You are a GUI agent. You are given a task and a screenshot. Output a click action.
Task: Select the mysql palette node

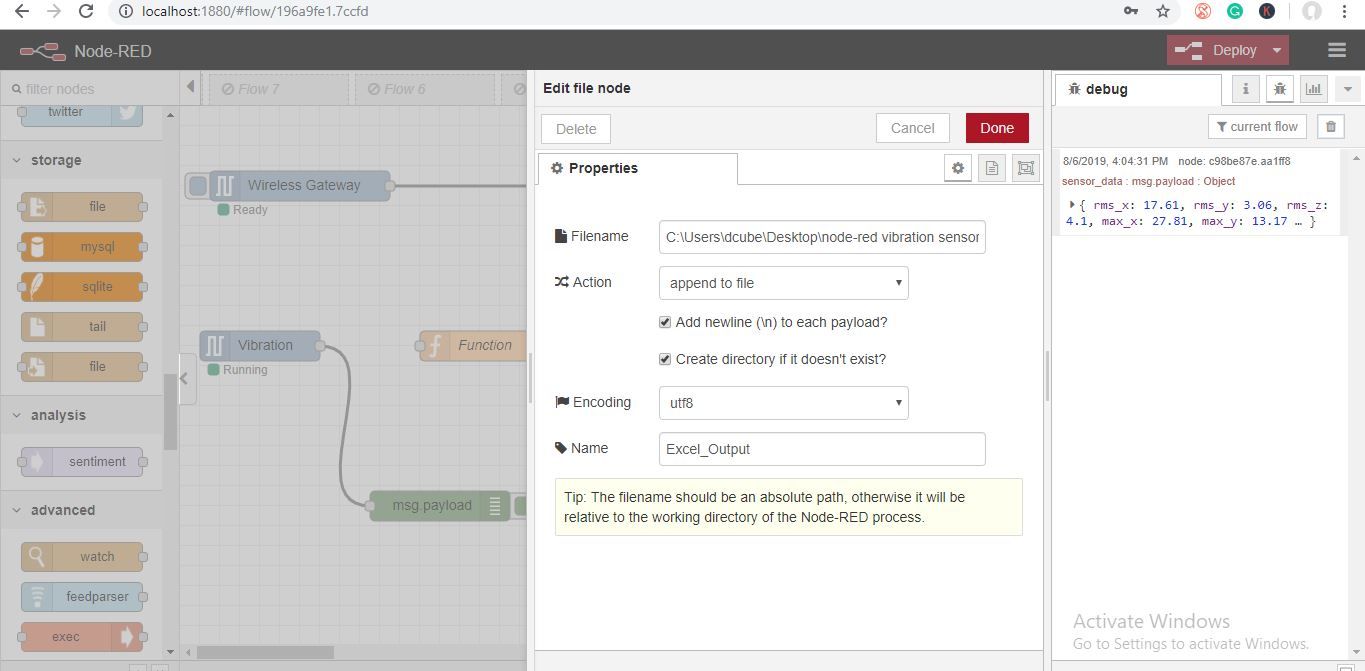tap(82, 247)
